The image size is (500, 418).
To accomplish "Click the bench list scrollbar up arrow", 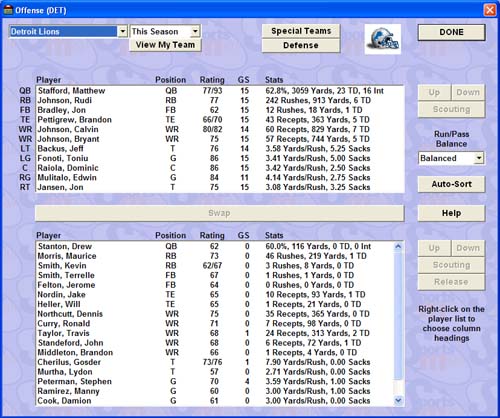I will [x=398, y=247].
